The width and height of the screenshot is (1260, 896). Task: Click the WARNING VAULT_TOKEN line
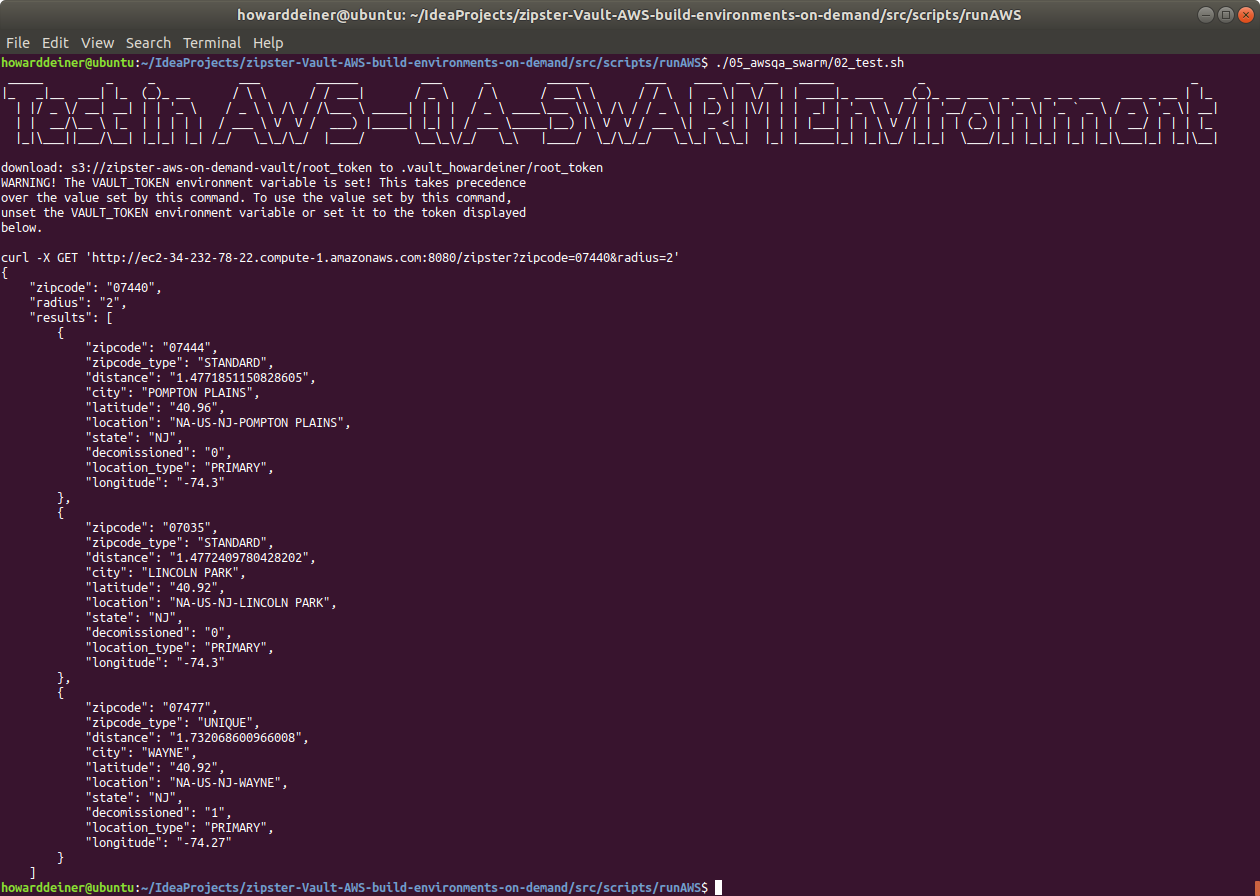(263, 183)
